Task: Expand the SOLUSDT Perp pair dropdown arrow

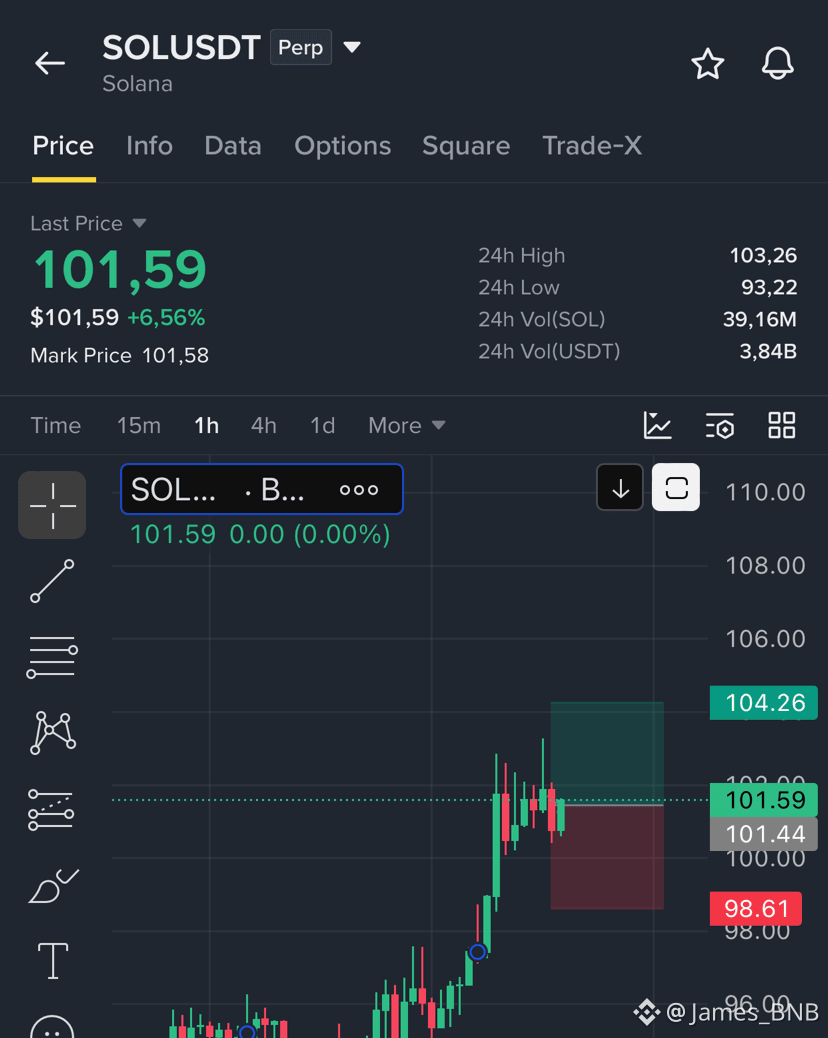Action: click(x=352, y=47)
